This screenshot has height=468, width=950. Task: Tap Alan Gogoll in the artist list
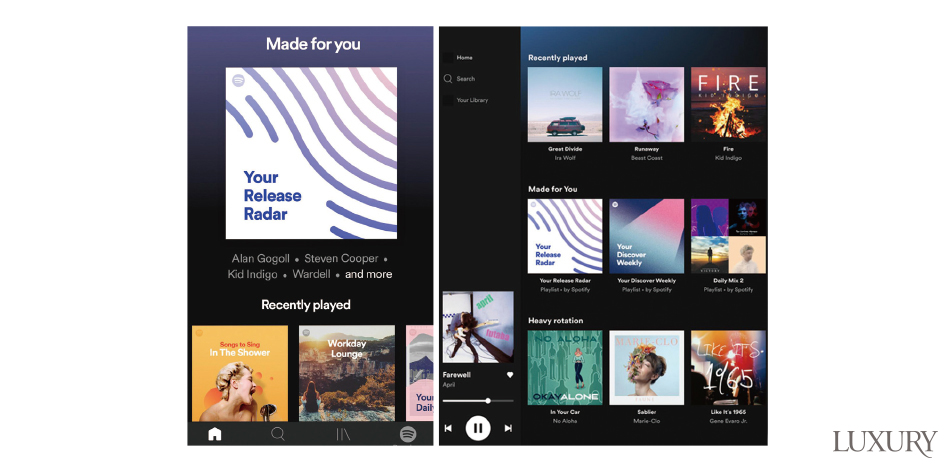point(261,259)
